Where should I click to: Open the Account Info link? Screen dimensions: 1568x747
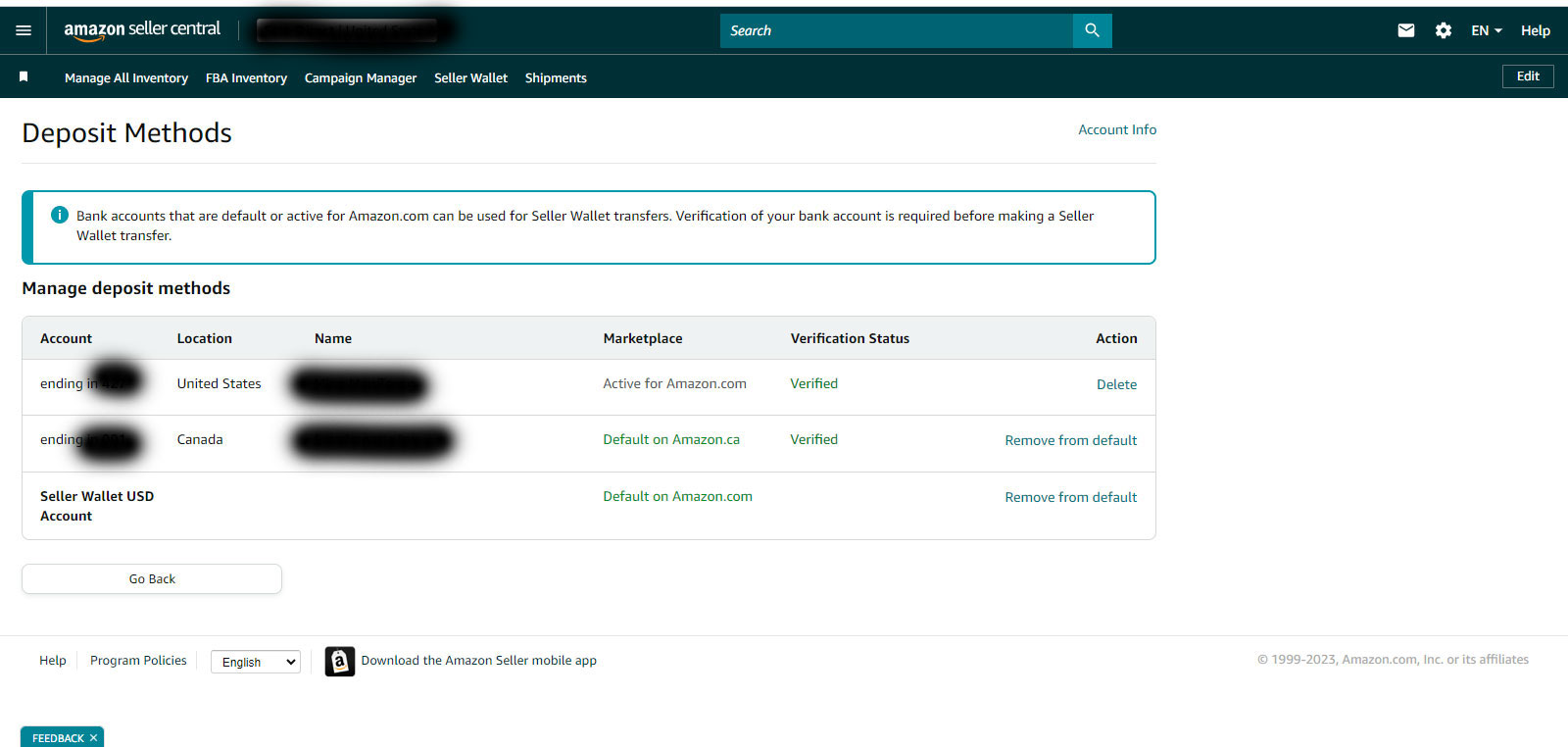click(1117, 129)
